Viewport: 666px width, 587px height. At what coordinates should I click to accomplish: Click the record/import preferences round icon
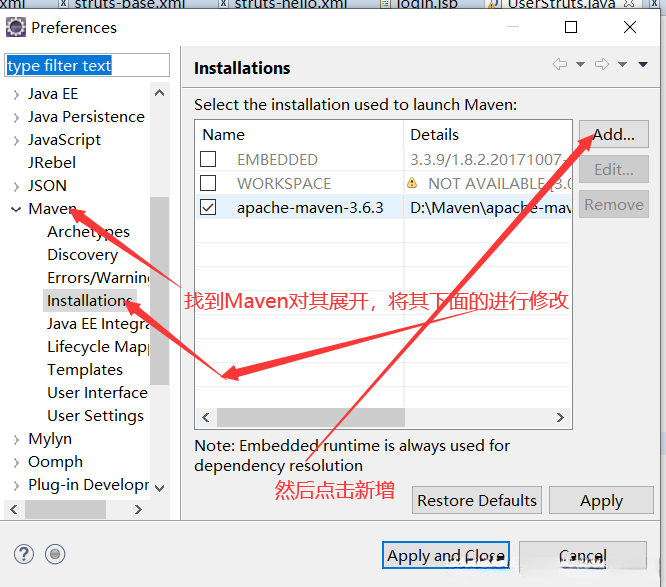click(55, 554)
